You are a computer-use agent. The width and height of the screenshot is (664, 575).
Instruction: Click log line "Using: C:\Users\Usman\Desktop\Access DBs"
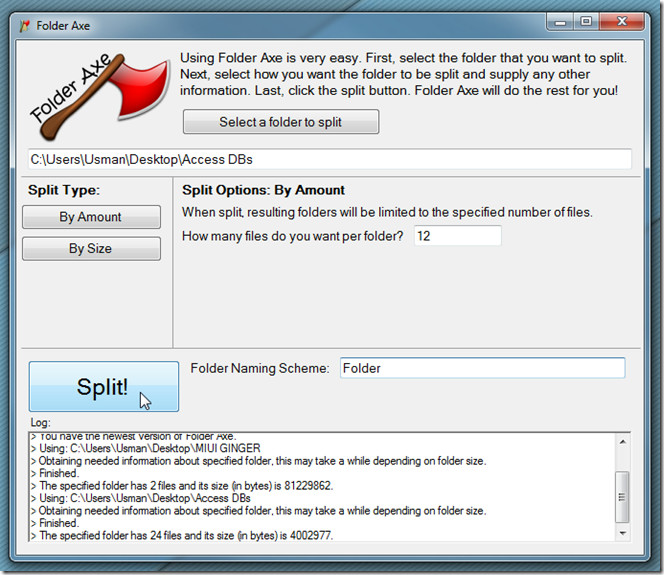pos(141,498)
